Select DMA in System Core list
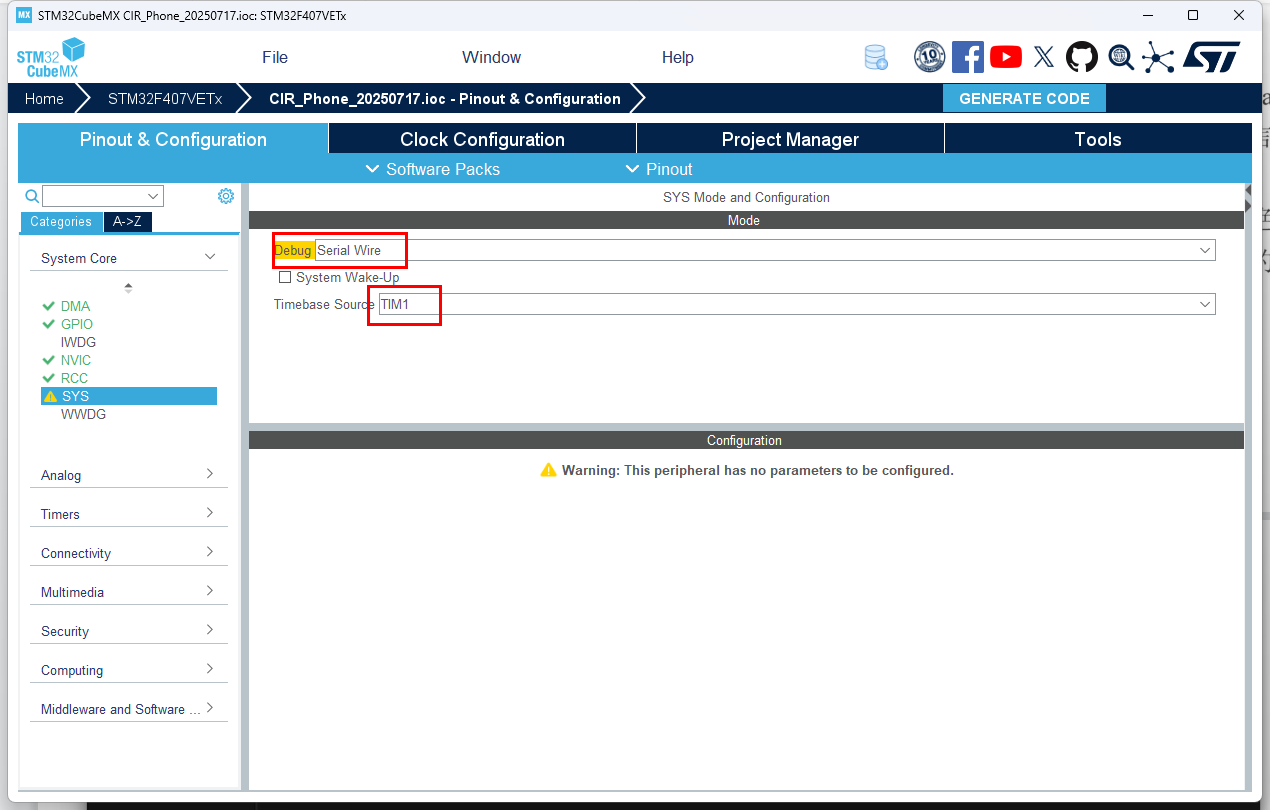This screenshot has width=1270, height=810. click(75, 306)
